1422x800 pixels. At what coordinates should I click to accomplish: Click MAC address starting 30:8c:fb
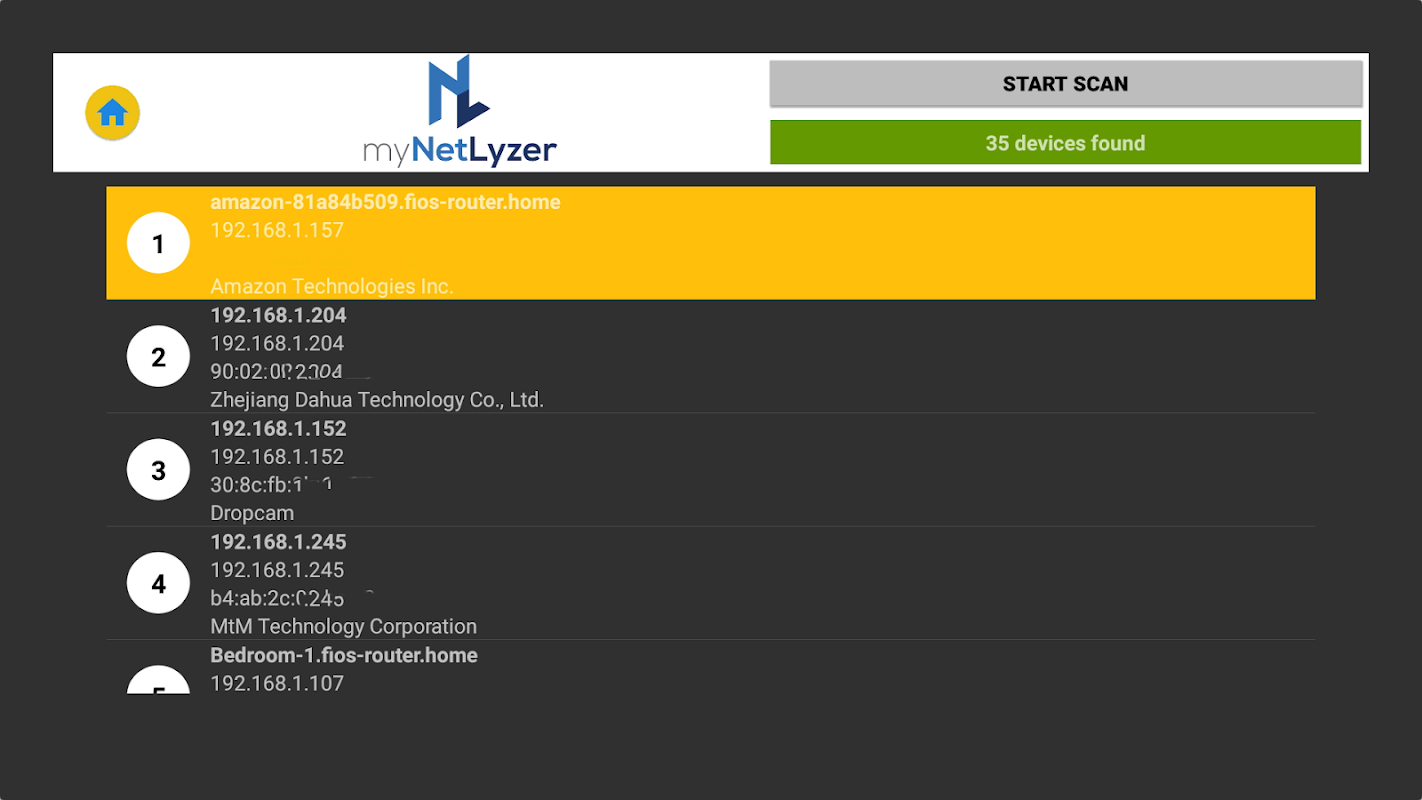point(272,485)
